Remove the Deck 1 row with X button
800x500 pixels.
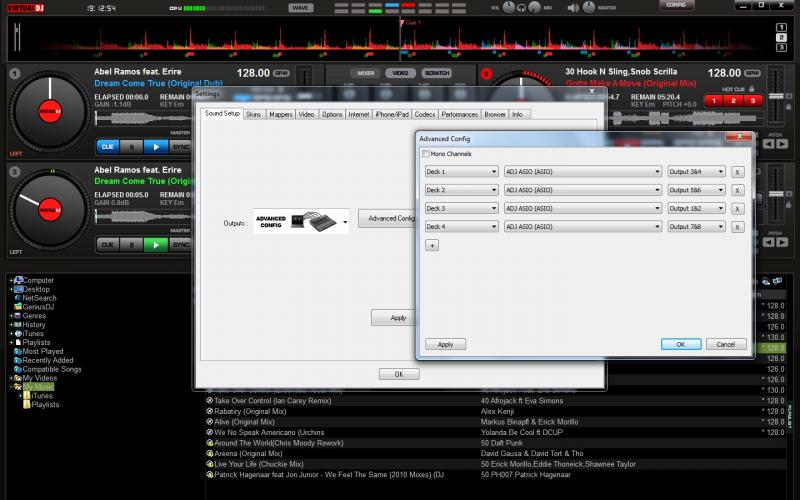pyautogui.click(x=737, y=172)
